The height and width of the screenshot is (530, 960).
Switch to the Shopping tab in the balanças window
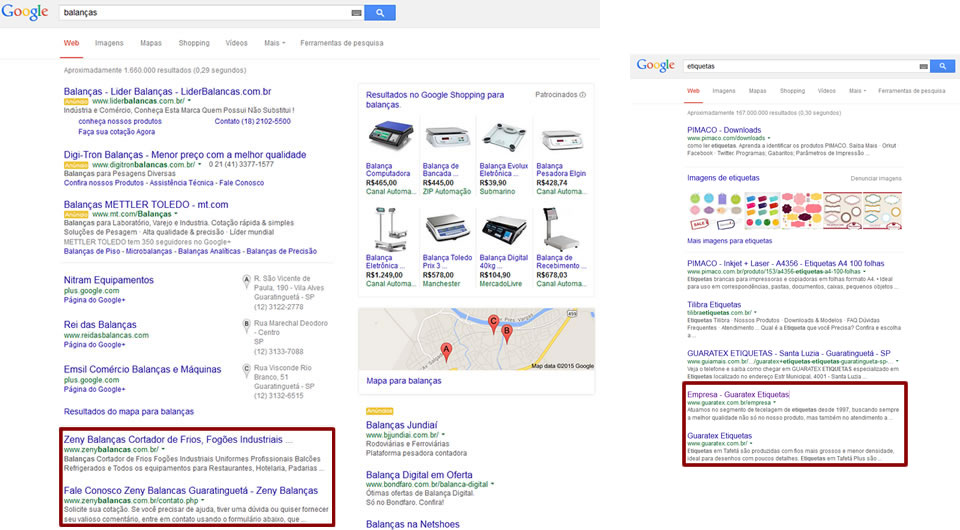194,43
